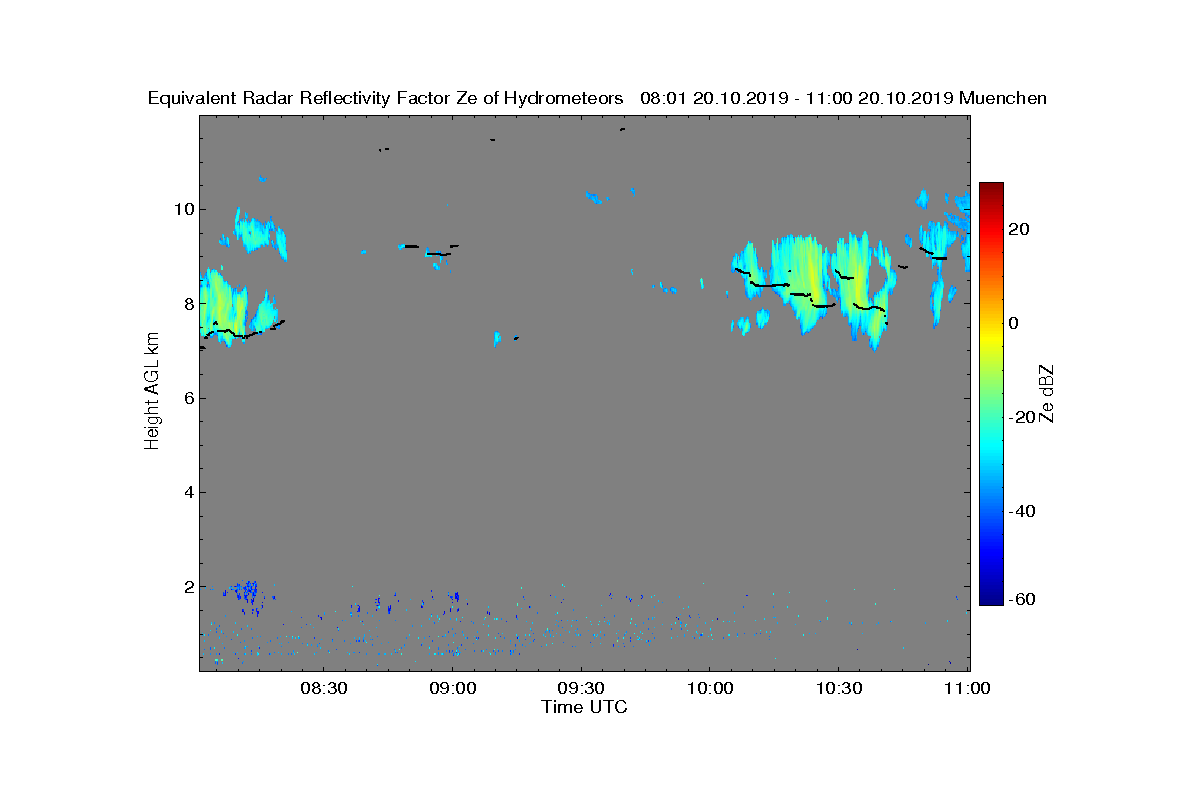Click the height tick label 10
This screenshot has width=1200, height=800.
(x=182, y=209)
